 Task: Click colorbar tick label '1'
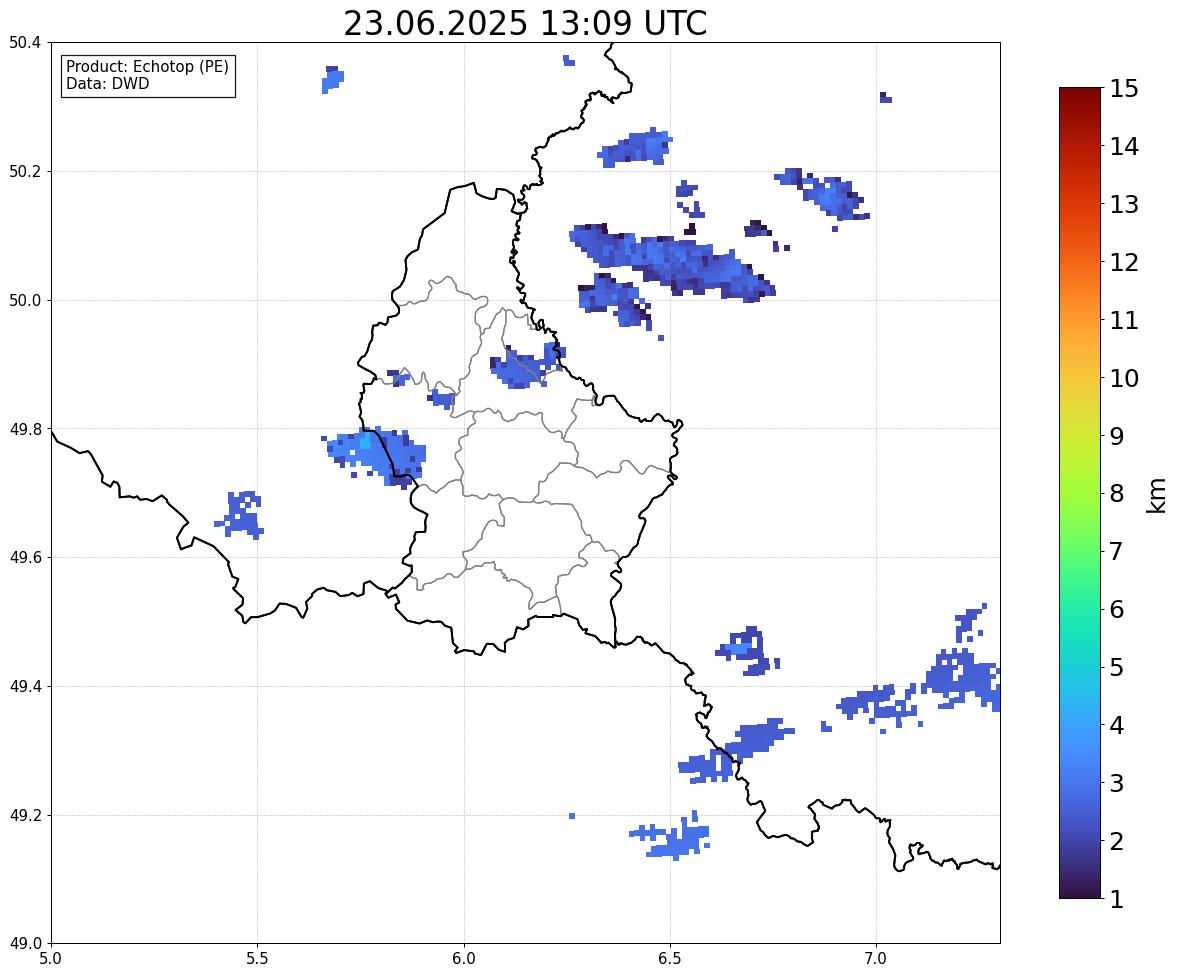click(1117, 899)
